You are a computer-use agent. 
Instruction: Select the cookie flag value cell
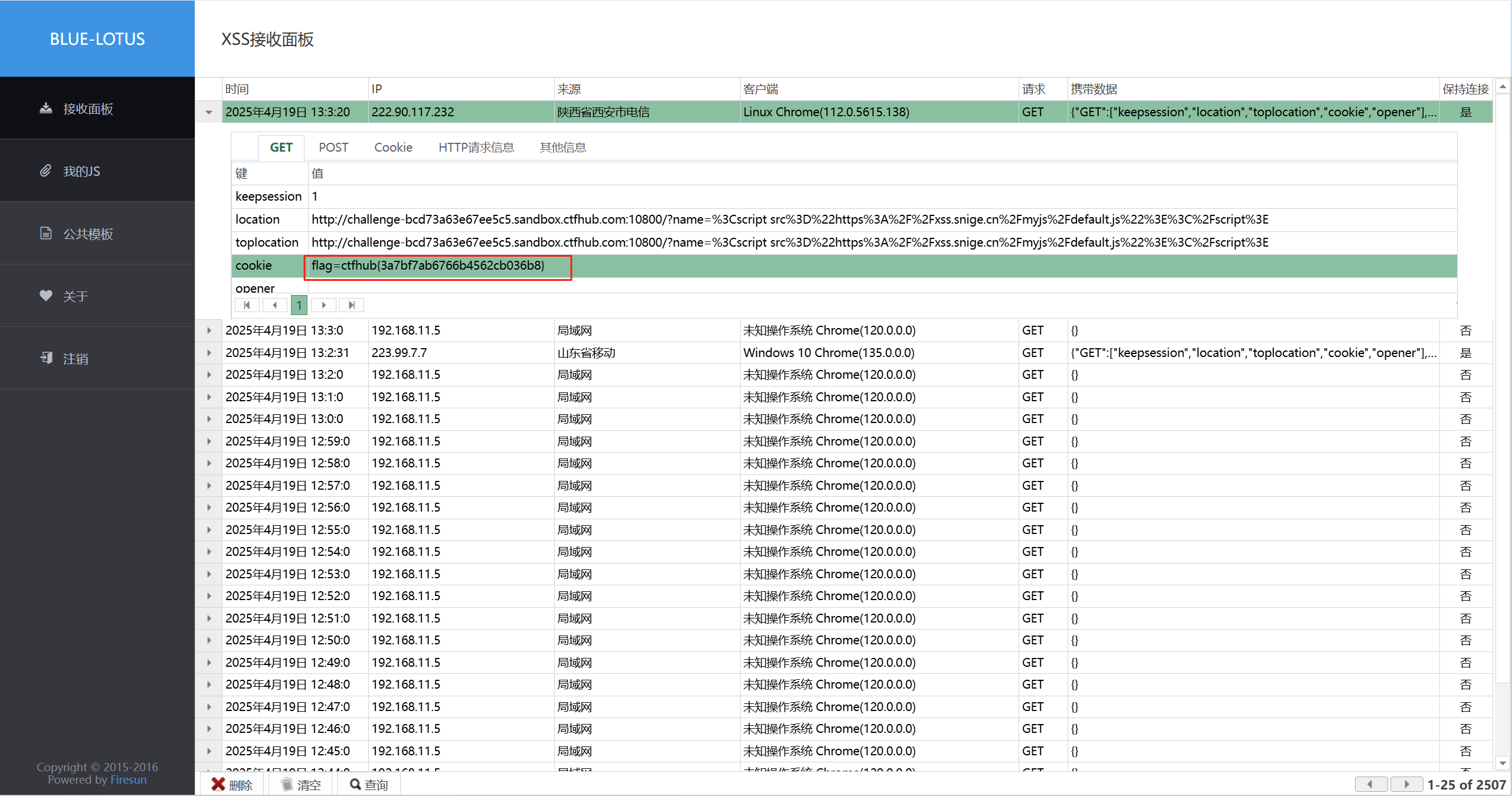tap(428, 266)
